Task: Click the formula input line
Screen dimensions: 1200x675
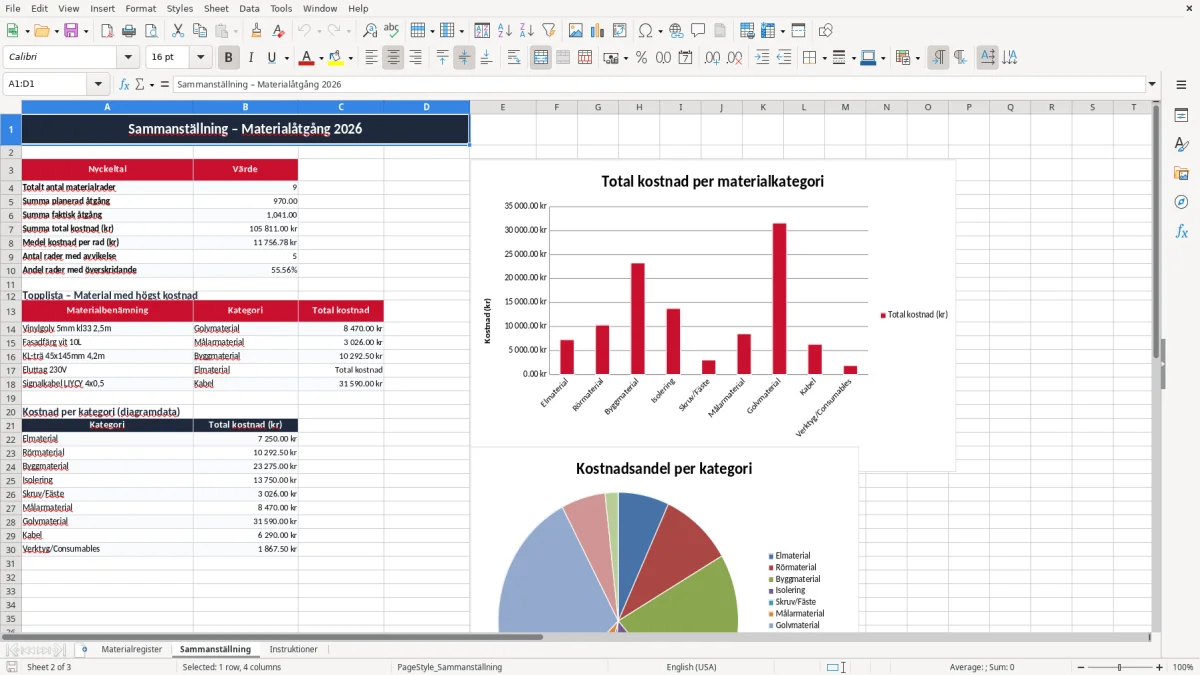Action: pos(659,85)
